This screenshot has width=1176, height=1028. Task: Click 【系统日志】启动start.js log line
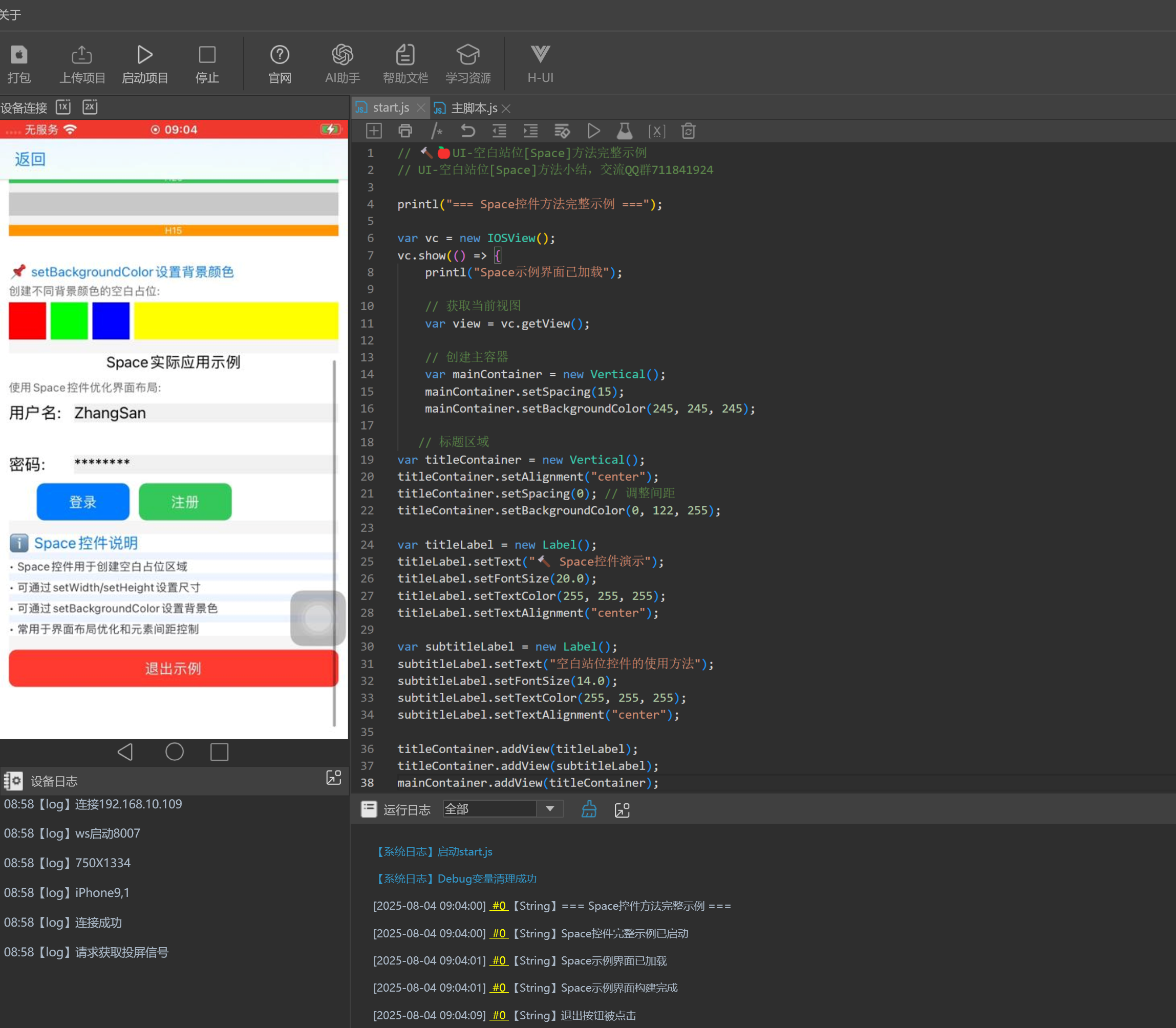click(x=433, y=851)
